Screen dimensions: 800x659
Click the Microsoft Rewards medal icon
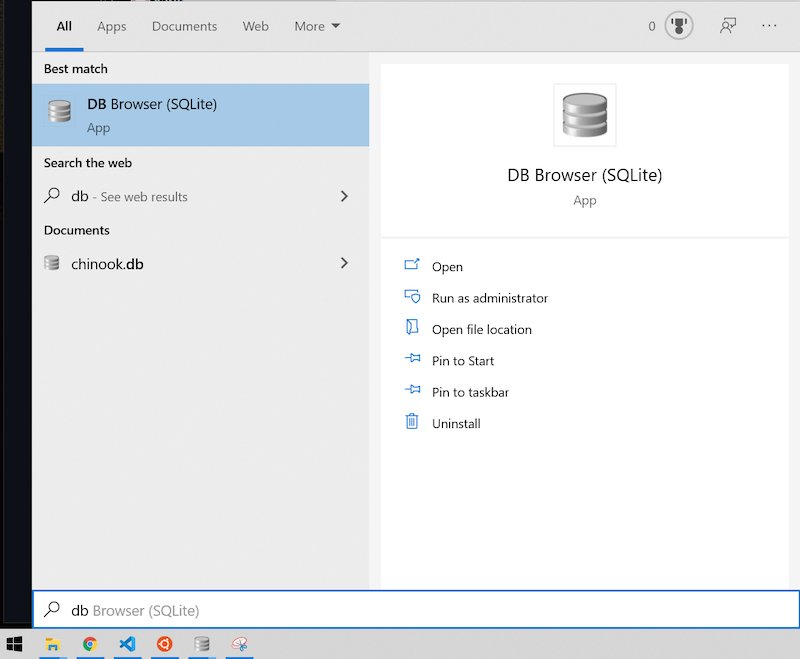click(x=678, y=25)
